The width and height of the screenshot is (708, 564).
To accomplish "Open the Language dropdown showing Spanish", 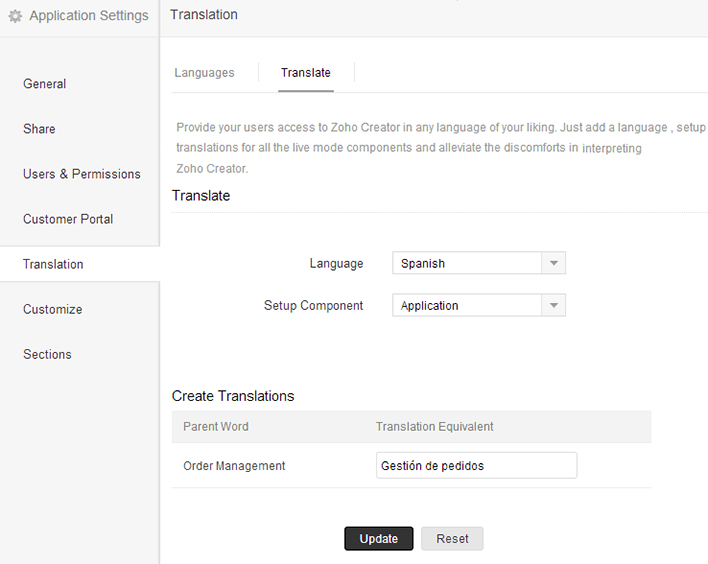I will (478, 264).
